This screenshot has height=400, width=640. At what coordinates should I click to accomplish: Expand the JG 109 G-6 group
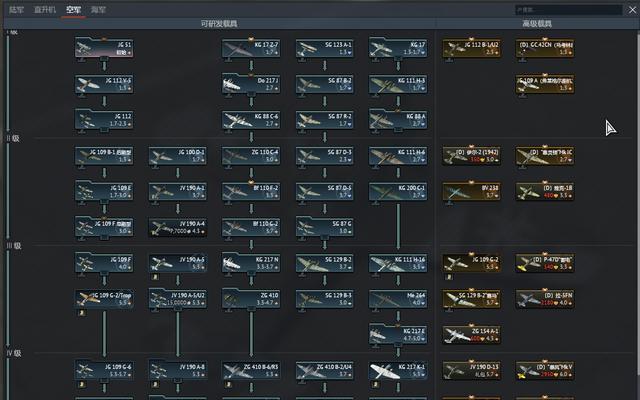click(x=104, y=371)
